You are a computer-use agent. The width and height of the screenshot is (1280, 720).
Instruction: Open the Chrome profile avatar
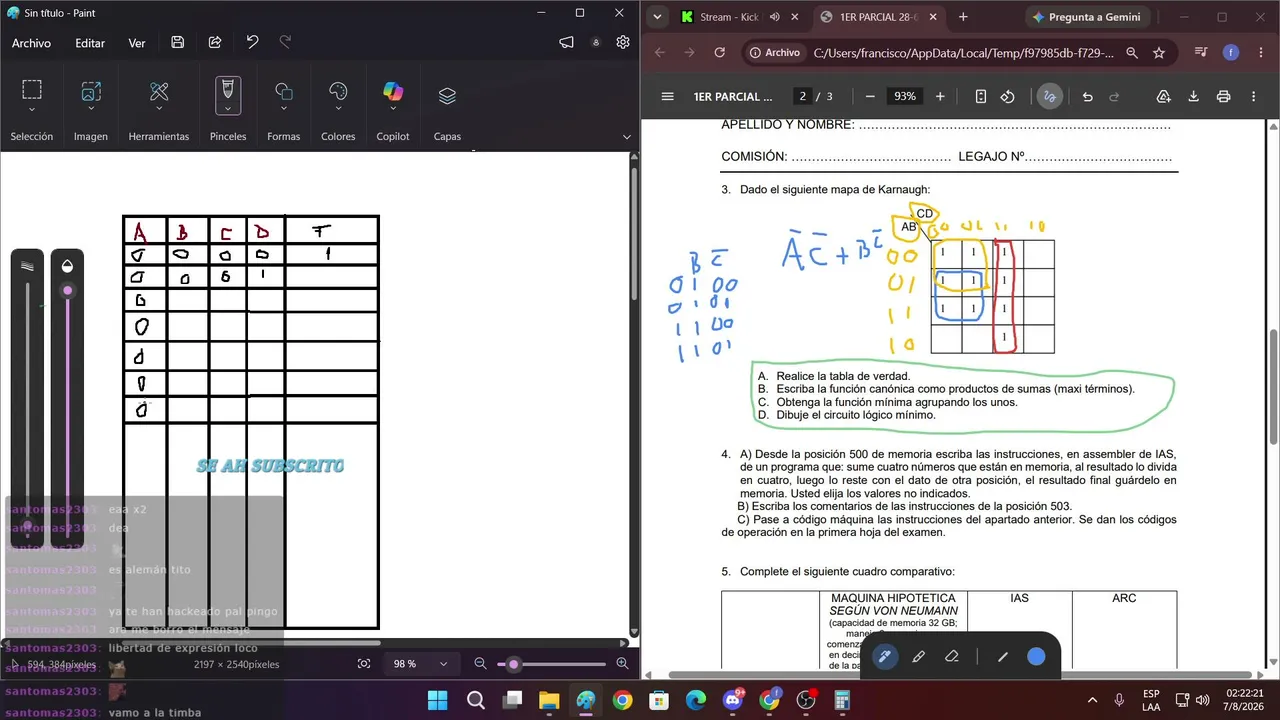[1231, 53]
